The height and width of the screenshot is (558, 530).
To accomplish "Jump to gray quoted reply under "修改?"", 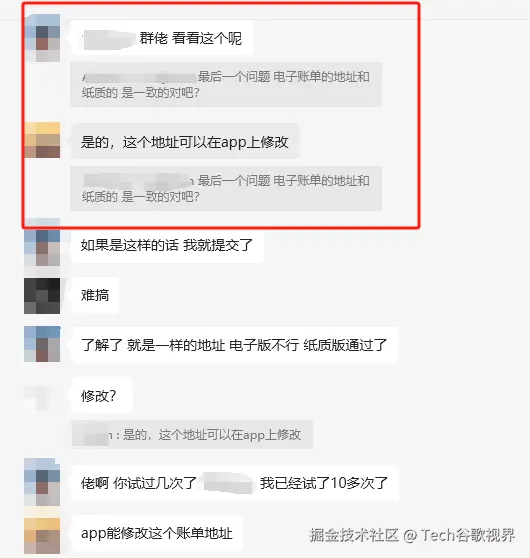I will 192,435.
